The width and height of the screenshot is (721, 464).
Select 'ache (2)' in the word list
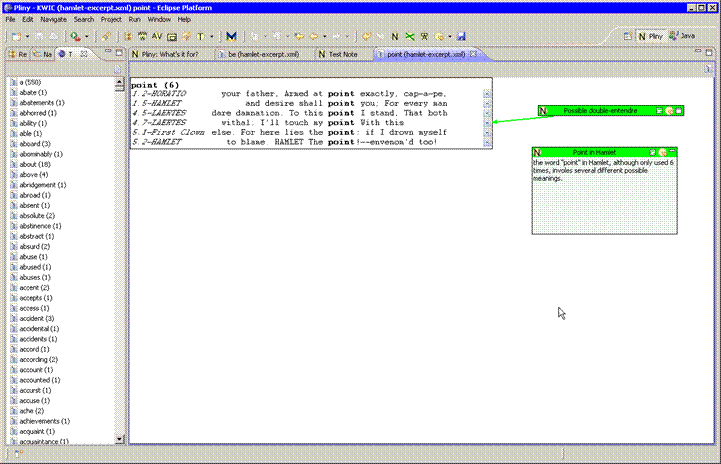pyautogui.click(x=31, y=411)
